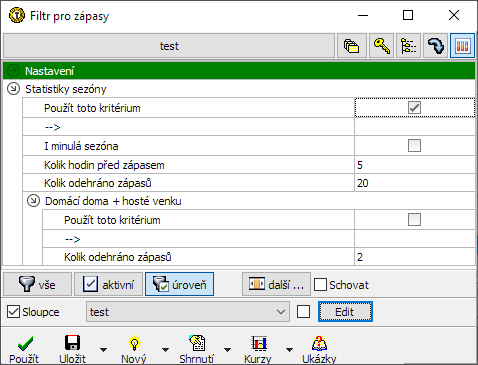The width and height of the screenshot is (478, 365).
Task: Uncheck 'Použít toto kritérium' under Statistiky sezóny
Action: [414, 108]
